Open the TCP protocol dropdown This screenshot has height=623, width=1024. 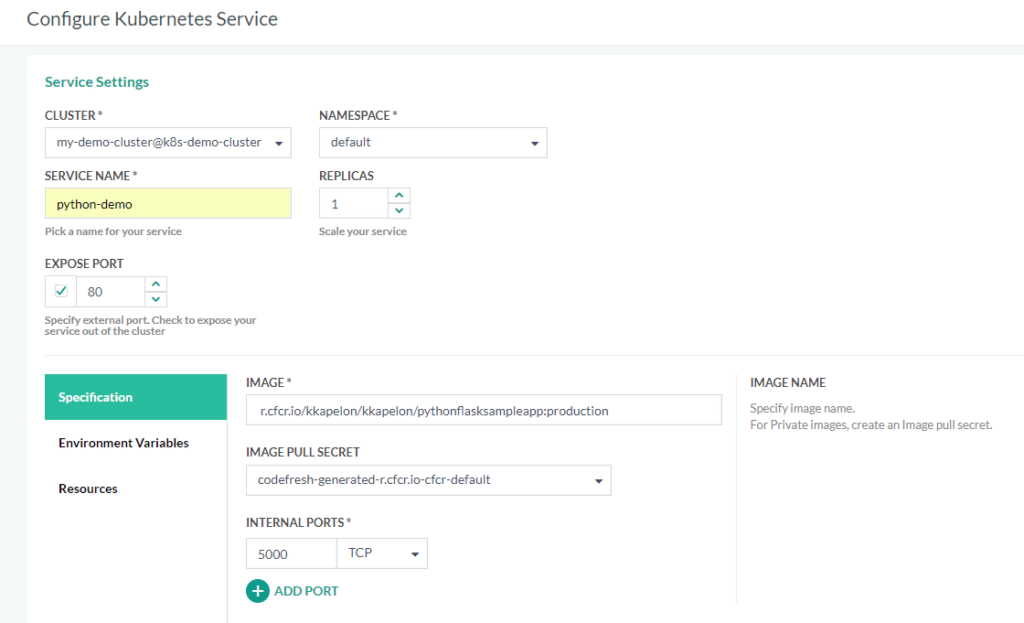click(382, 553)
